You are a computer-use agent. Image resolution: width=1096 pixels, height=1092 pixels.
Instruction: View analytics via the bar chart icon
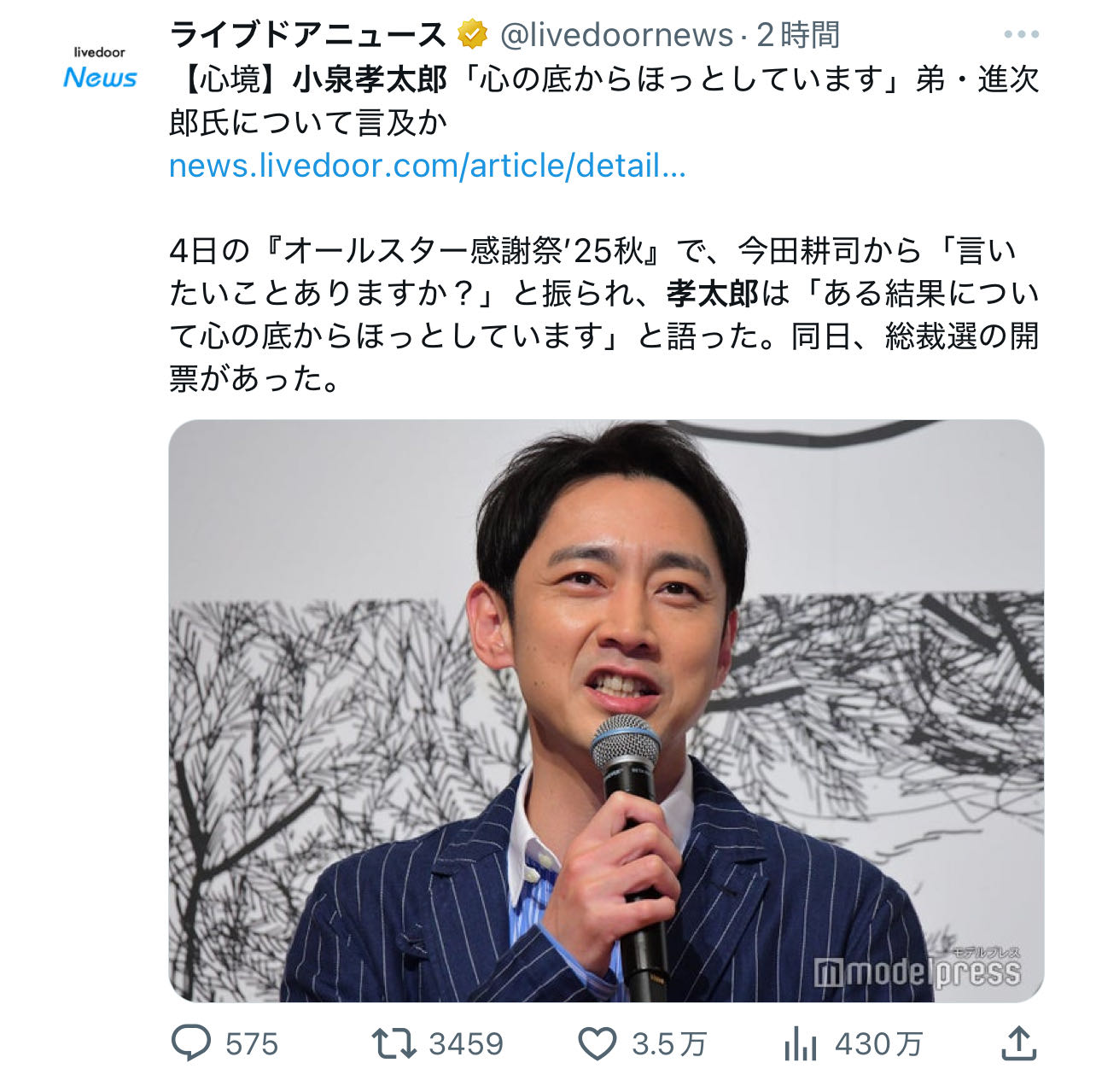click(x=801, y=1043)
